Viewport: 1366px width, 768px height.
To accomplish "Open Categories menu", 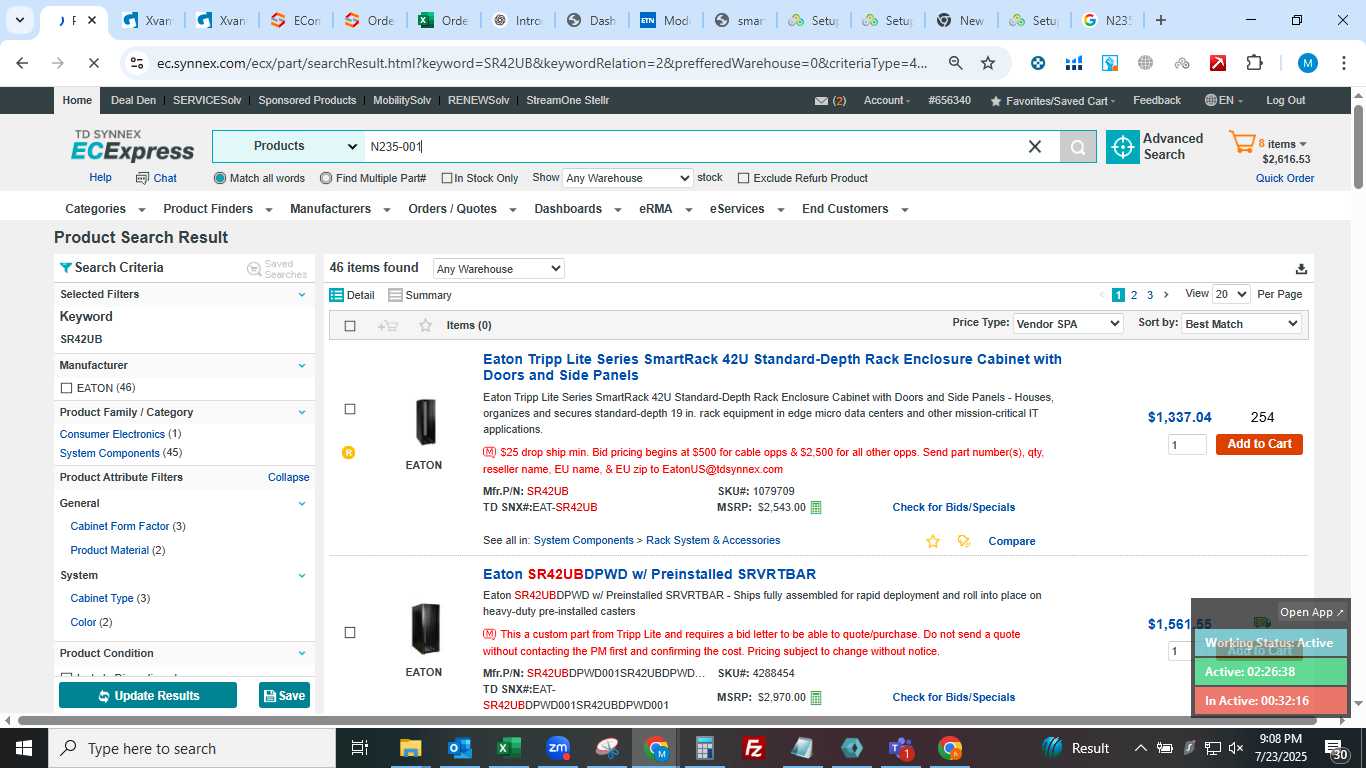I will pos(105,209).
